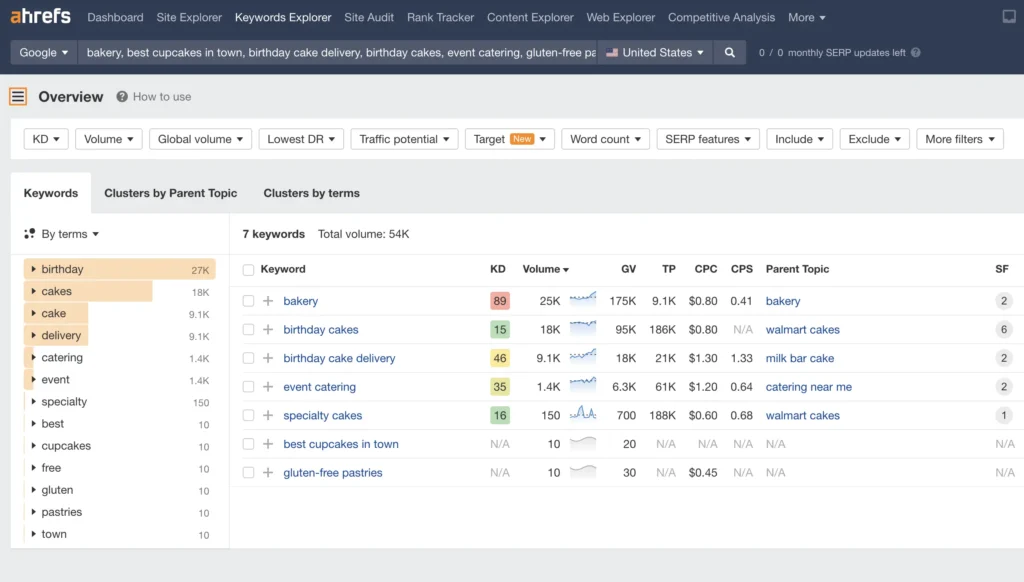Viewport: 1024px width, 582px height.
Task: Open catering near me parent topic link
Action: click(x=808, y=387)
